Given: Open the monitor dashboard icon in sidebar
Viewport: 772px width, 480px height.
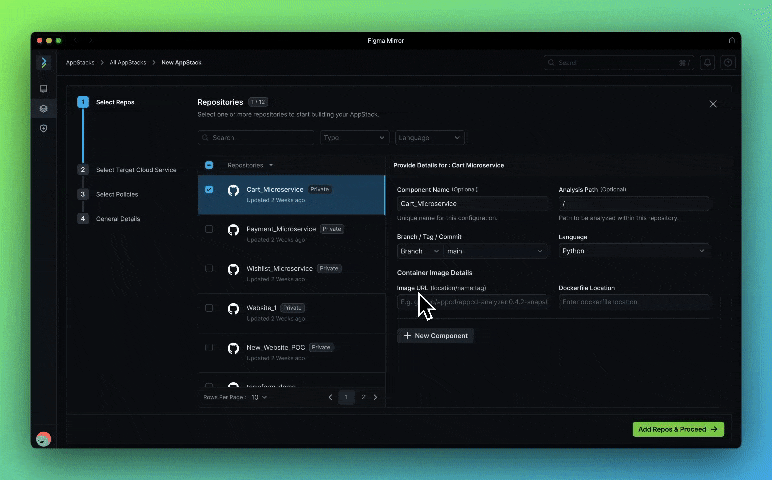Looking at the screenshot, I should point(43,89).
